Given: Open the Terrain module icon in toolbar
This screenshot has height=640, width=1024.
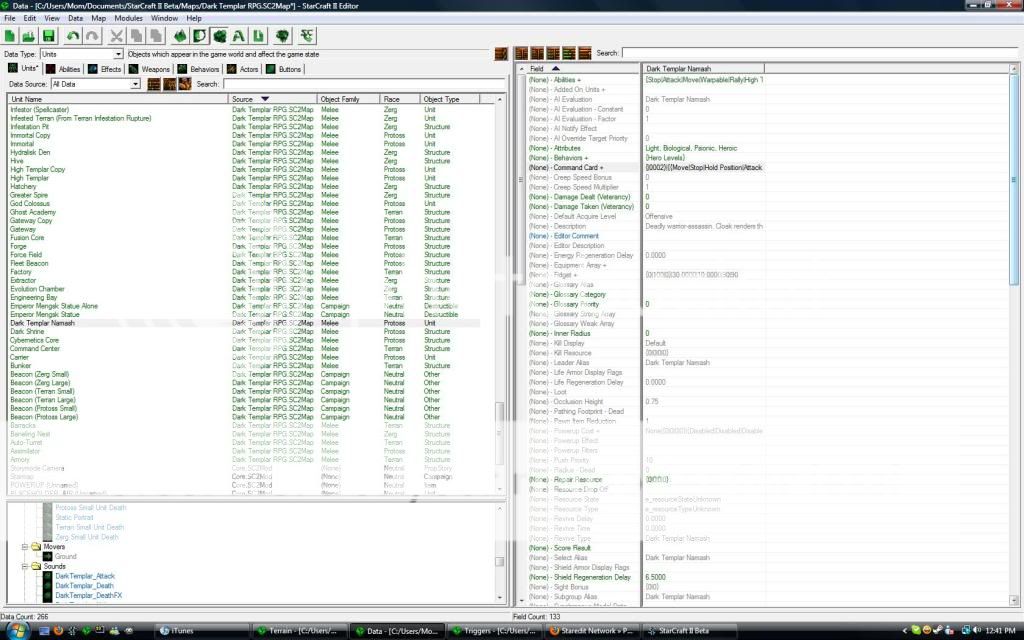Looking at the screenshot, I should pos(180,36).
